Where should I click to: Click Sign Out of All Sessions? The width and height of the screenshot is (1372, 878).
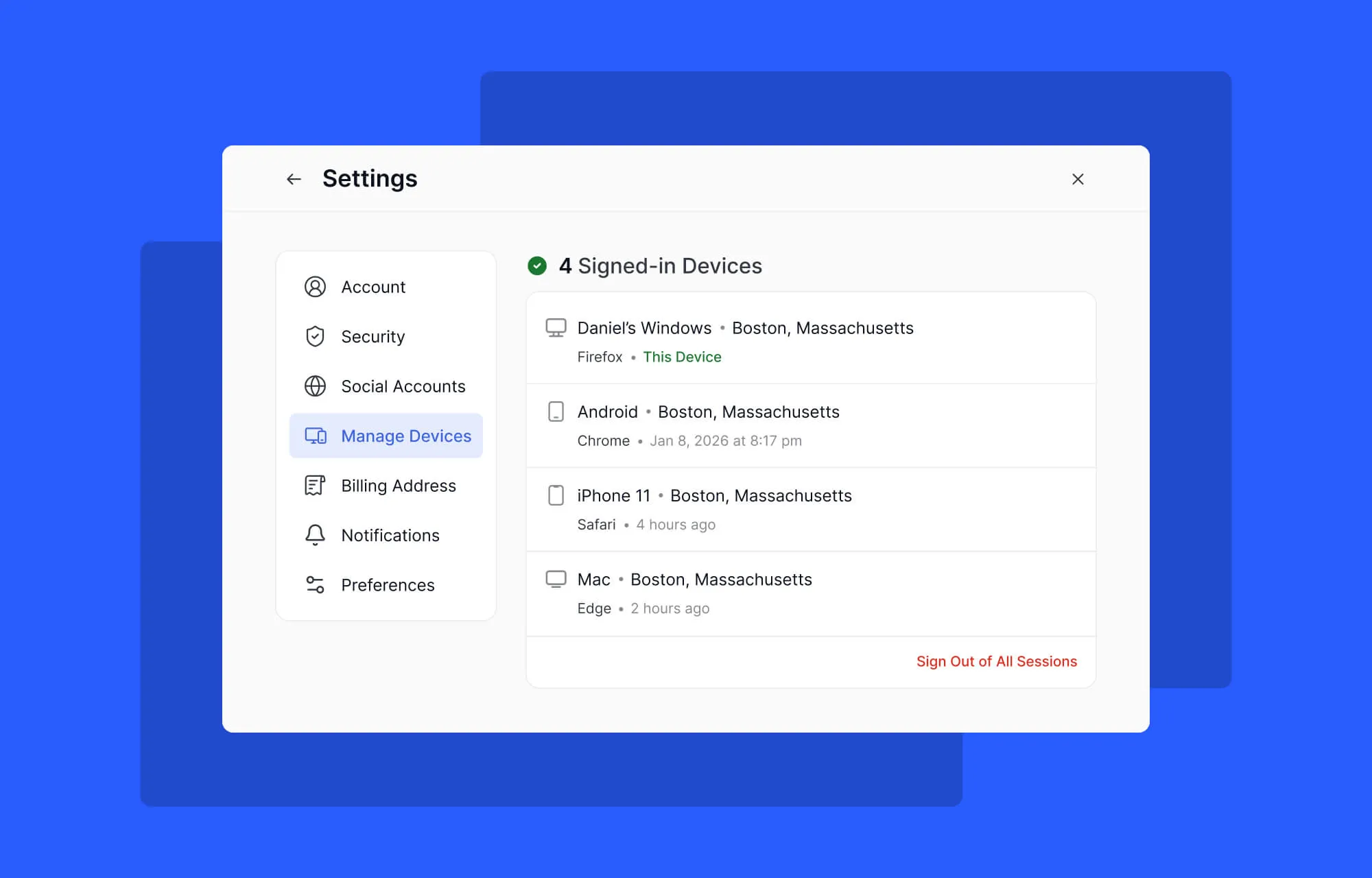tap(996, 661)
